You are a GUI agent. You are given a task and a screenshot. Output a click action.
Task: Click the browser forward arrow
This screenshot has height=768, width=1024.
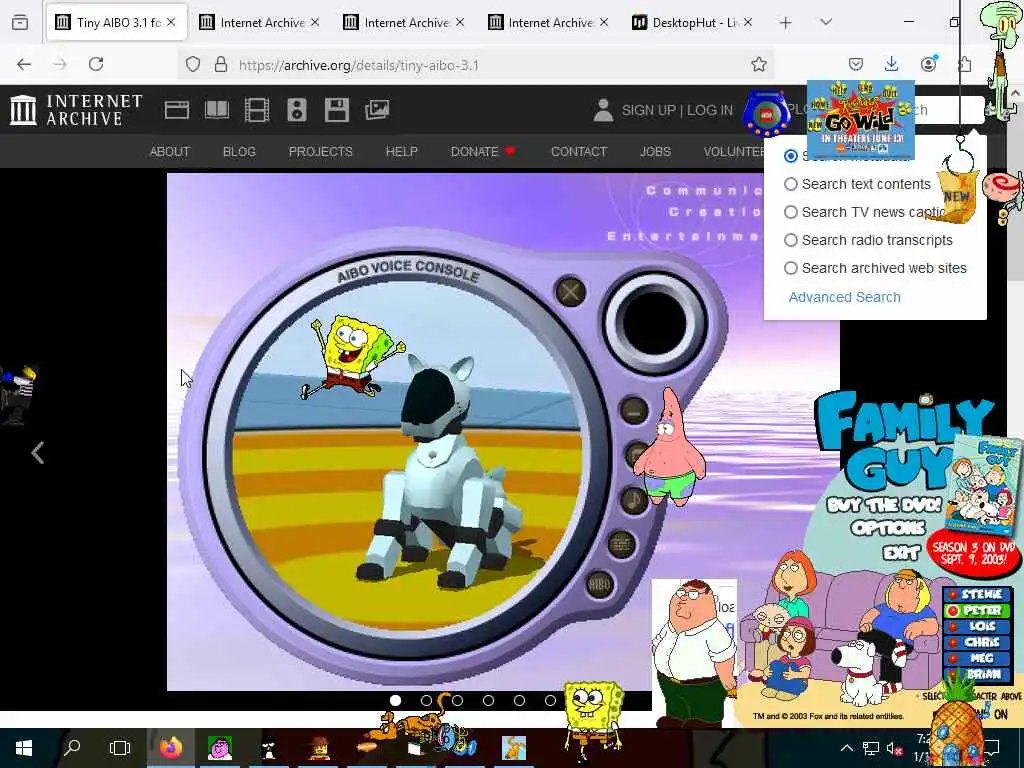click(x=60, y=64)
